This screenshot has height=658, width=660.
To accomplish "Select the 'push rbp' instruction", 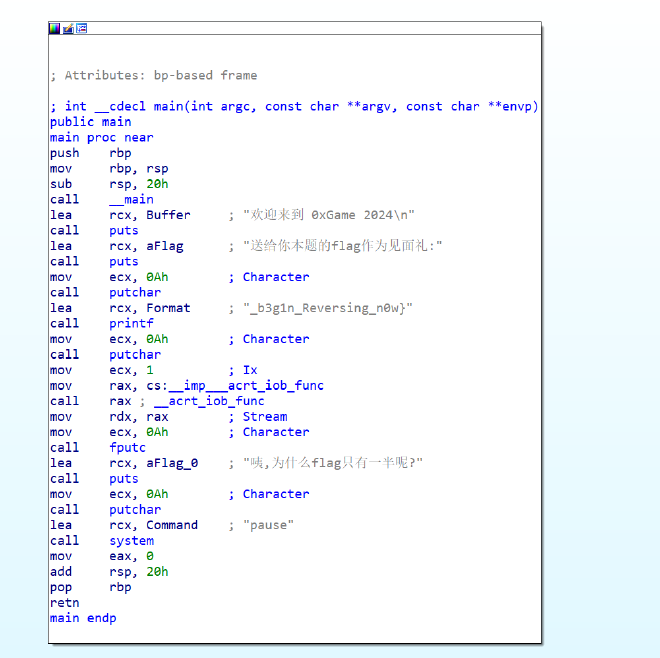I will [90, 153].
